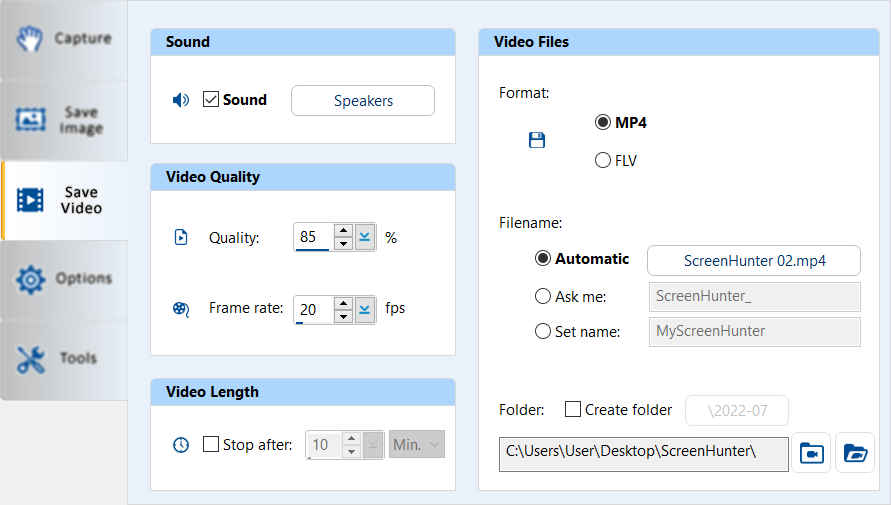891x505 pixels.
Task: Increase Stop after value with up arrow
Action: (352, 439)
